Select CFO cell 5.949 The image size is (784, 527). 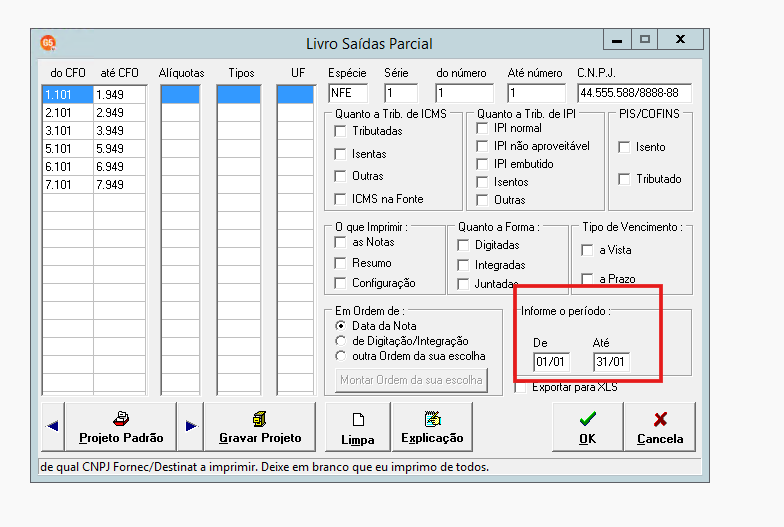[120, 148]
